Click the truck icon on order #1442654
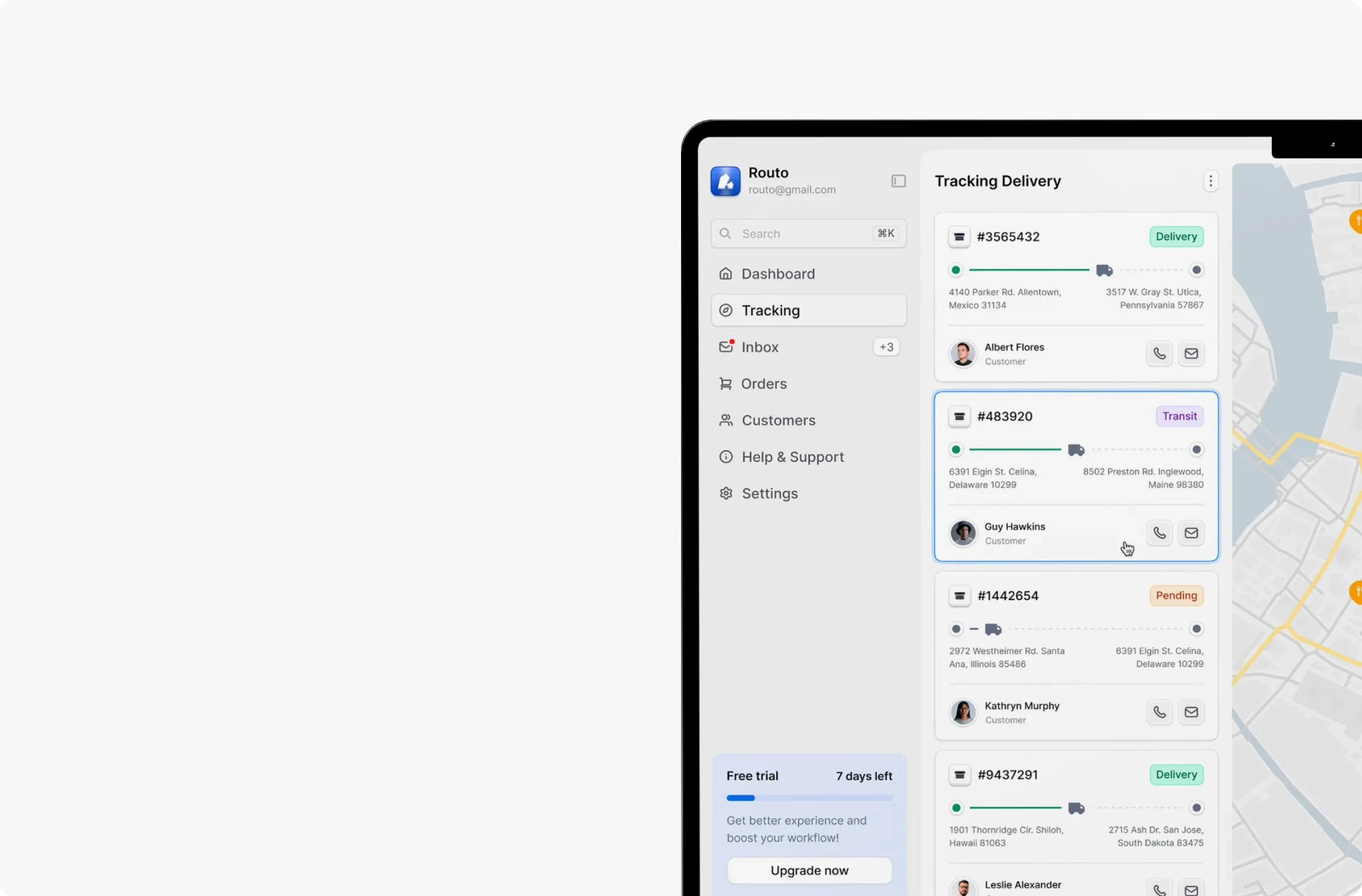 click(993, 629)
